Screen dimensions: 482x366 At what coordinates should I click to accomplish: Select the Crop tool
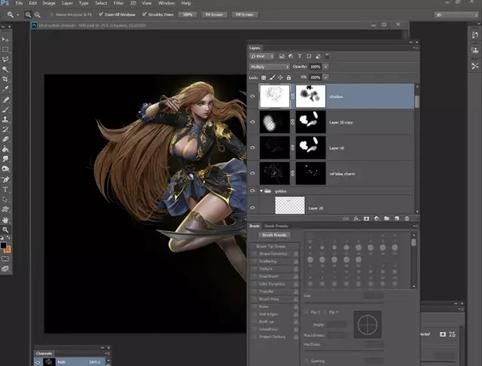point(5,79)
